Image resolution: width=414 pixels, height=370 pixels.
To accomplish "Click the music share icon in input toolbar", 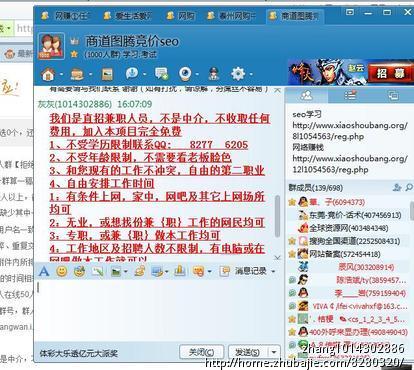I will coord(140,271).
